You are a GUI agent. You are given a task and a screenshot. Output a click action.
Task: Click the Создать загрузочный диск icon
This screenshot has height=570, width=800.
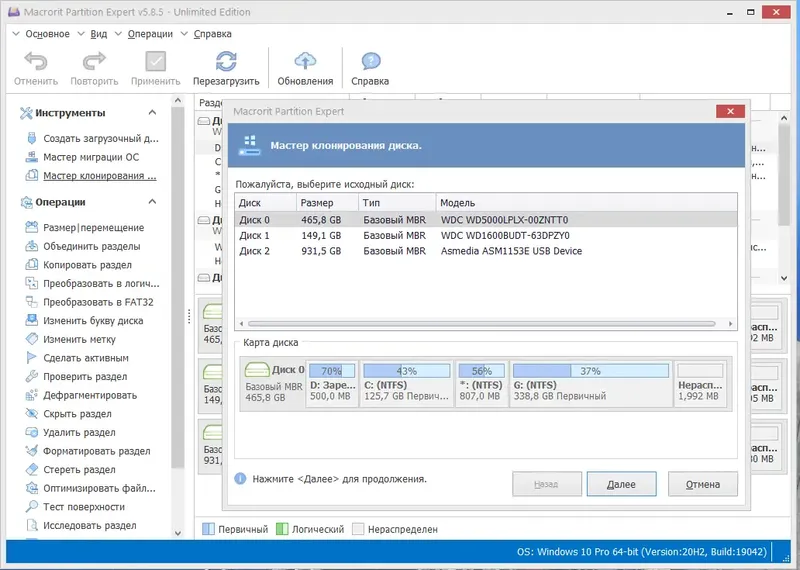click(32, 138)
